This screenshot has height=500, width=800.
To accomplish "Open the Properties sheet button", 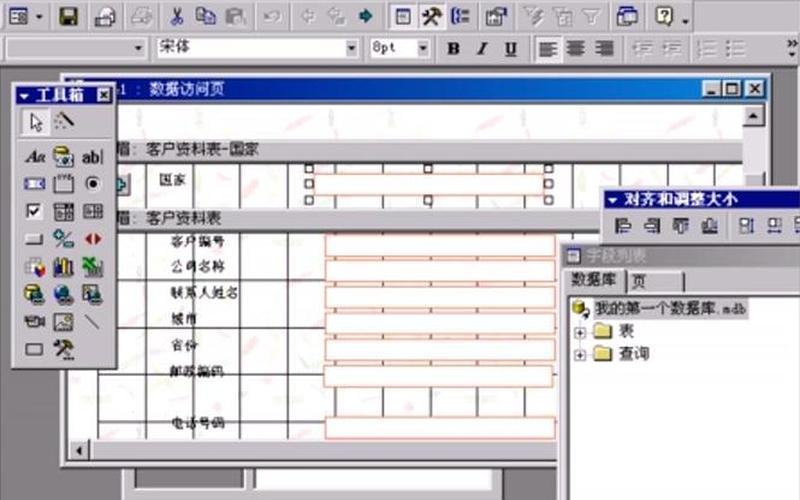I will [496, 16].
